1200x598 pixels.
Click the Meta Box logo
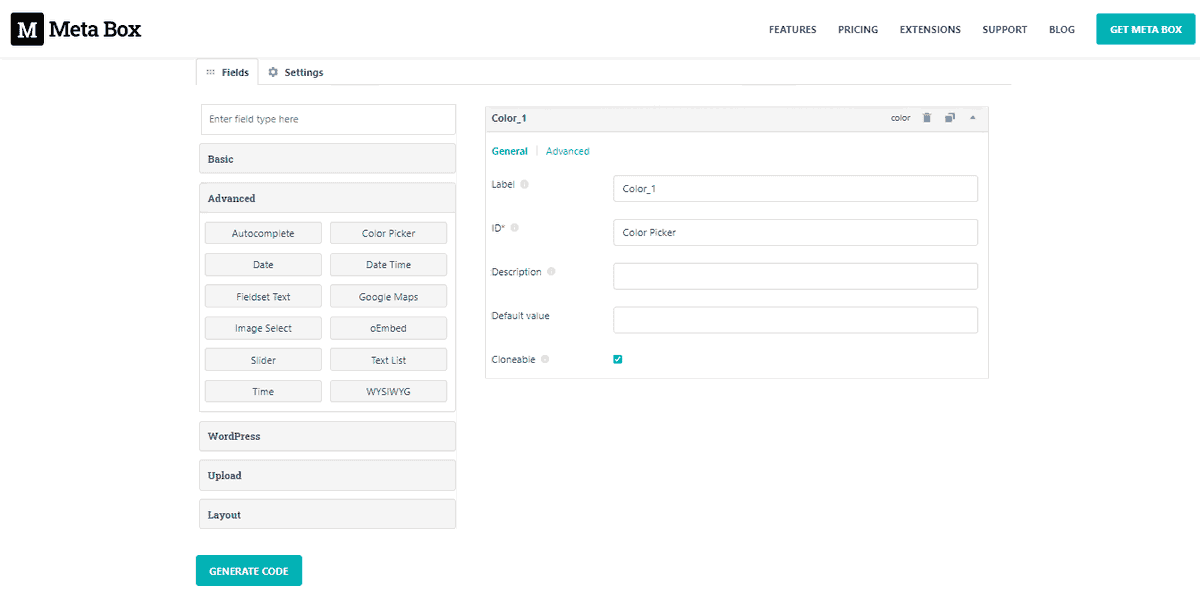click(x=76, y=30)
